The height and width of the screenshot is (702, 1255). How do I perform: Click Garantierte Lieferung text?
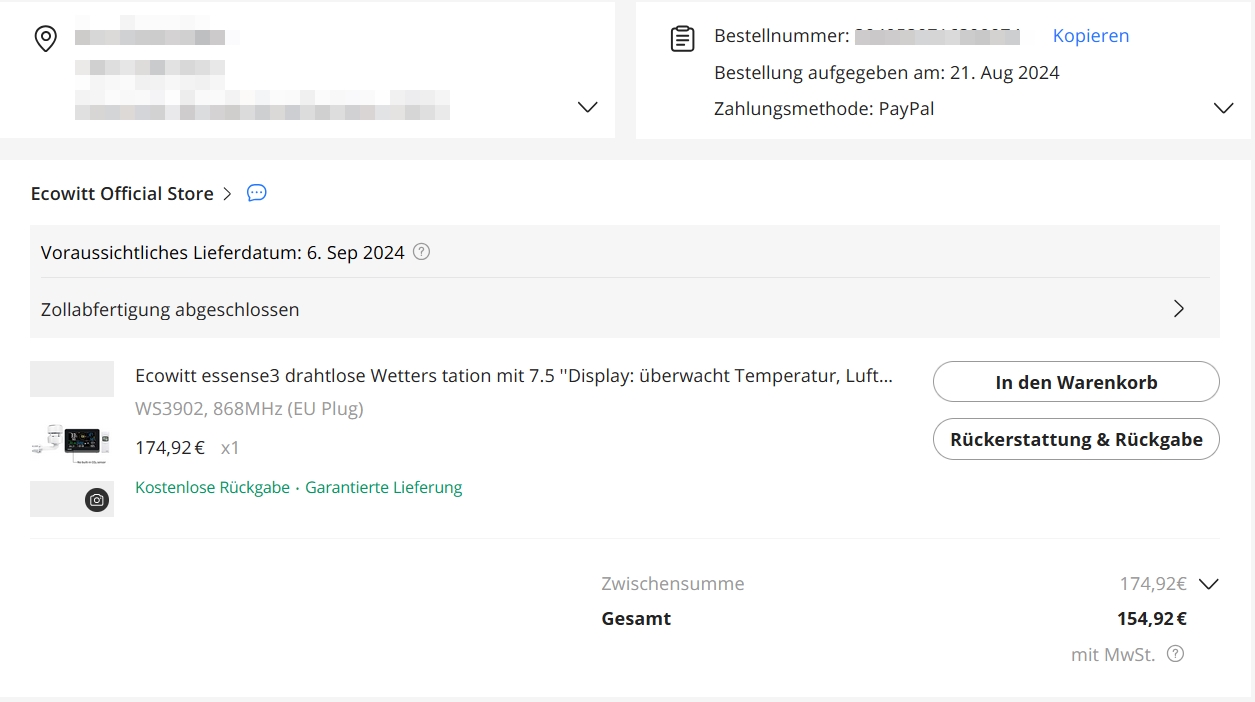tap(384, 488)
